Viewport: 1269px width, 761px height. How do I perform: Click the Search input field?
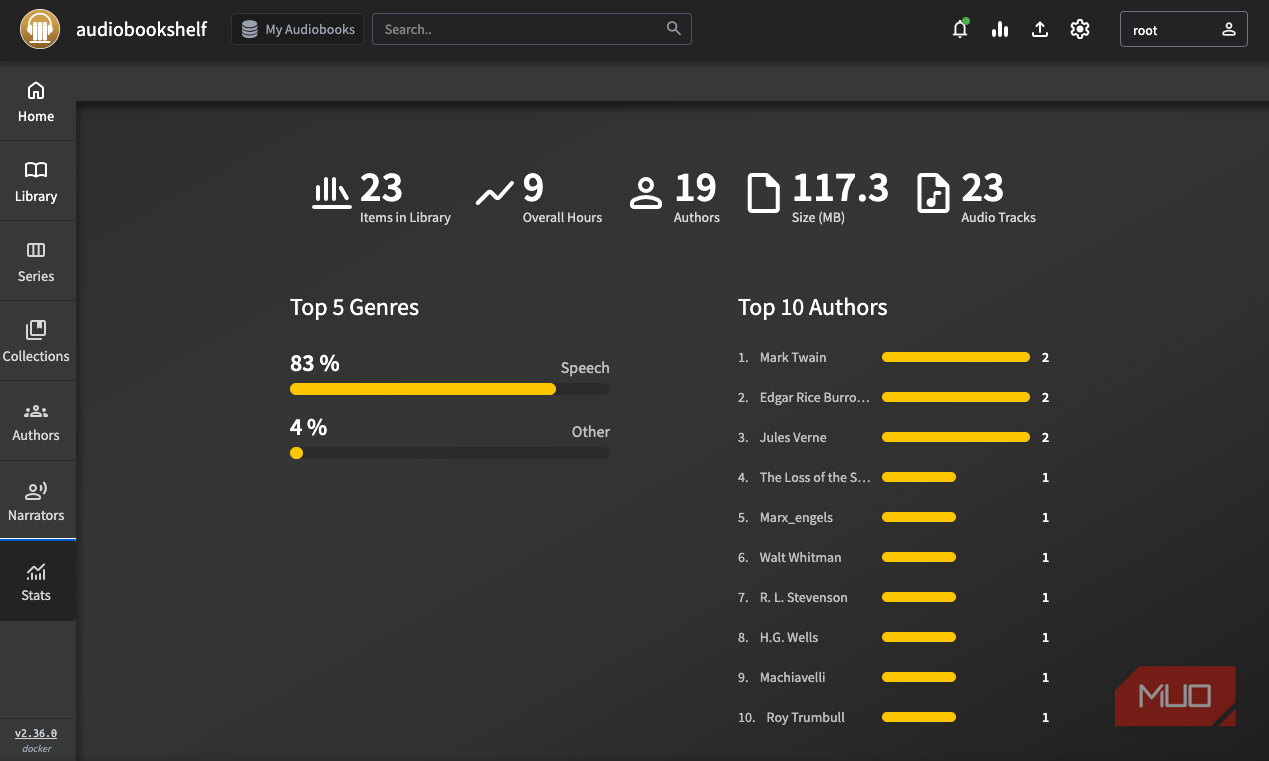point(532,29)
